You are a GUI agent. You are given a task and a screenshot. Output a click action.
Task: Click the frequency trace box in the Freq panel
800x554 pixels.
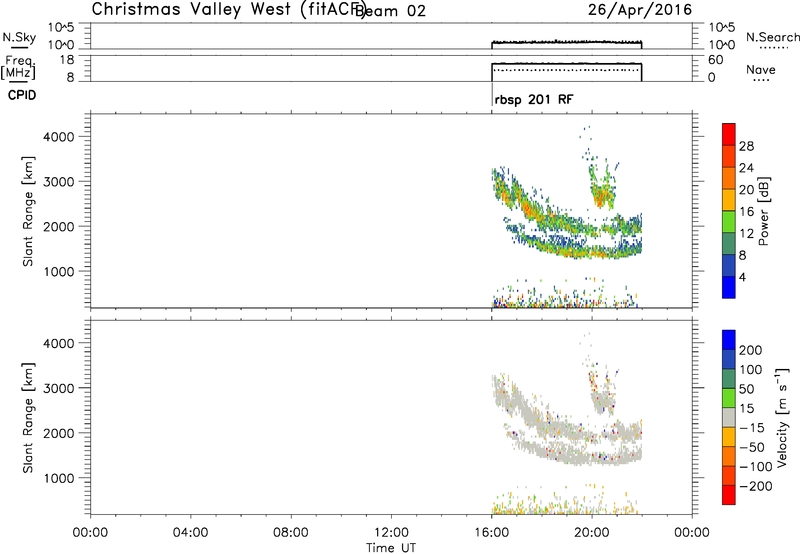566,72
